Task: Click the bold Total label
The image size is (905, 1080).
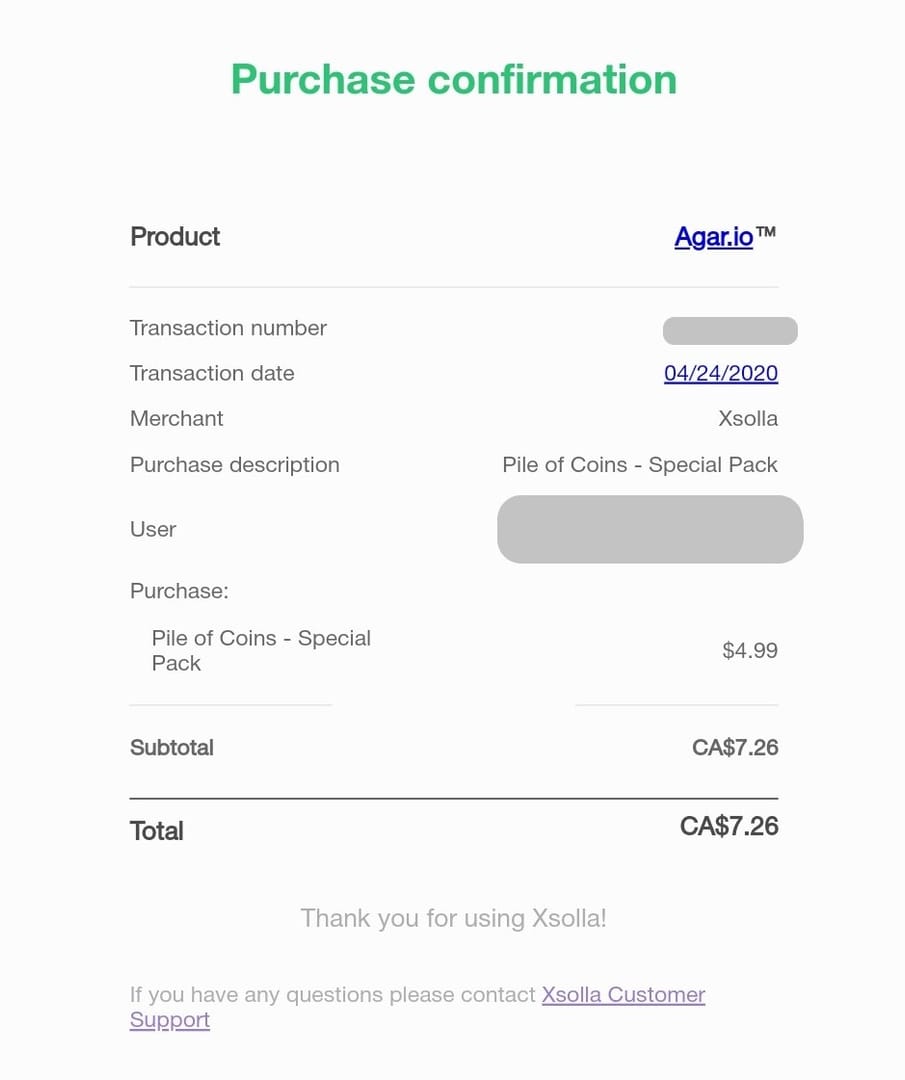Action: pos(157,831)
